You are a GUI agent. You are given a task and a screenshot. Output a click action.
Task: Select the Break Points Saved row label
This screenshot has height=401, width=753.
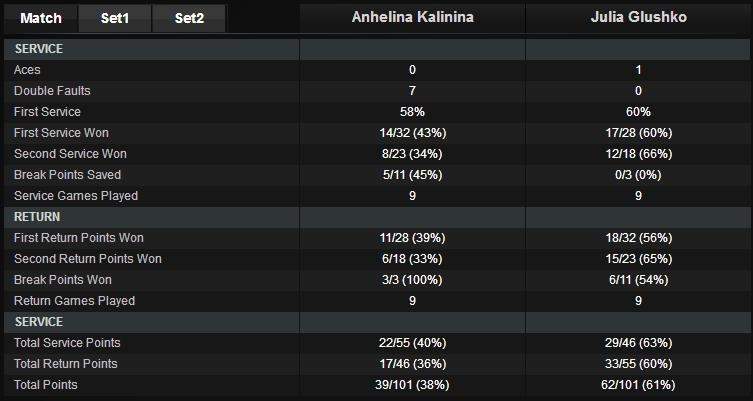pos(67,175)
